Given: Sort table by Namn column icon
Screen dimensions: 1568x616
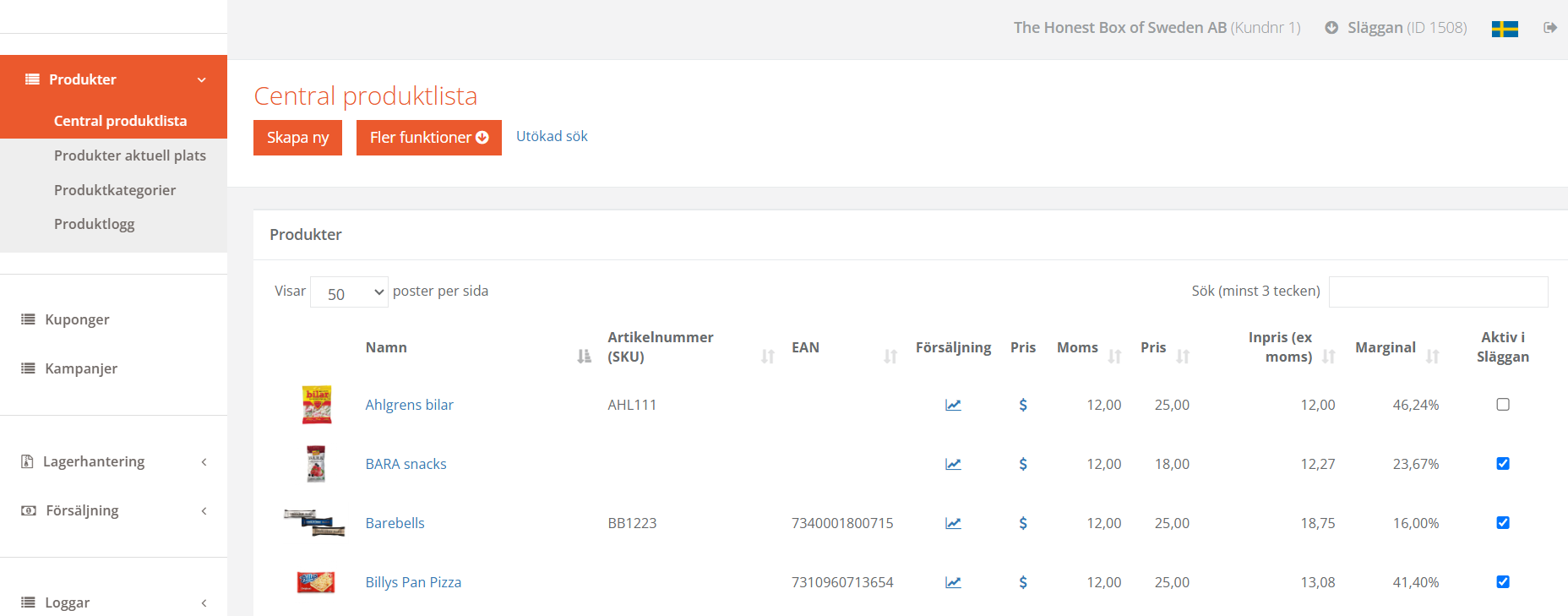Looking at the screenshot, I should (584, 357).
